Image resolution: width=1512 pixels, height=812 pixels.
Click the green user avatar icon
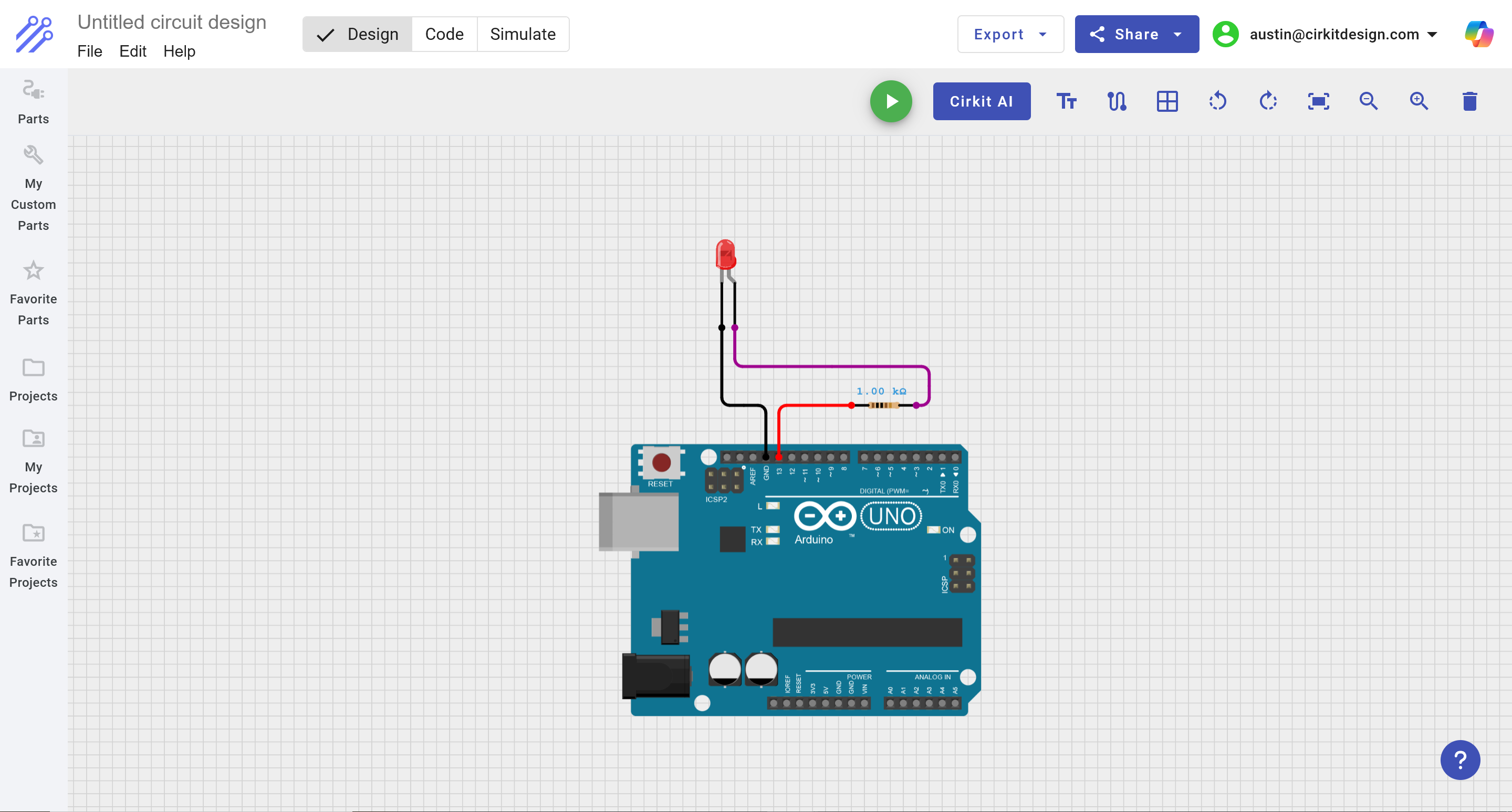click(x=1226, y=34)
